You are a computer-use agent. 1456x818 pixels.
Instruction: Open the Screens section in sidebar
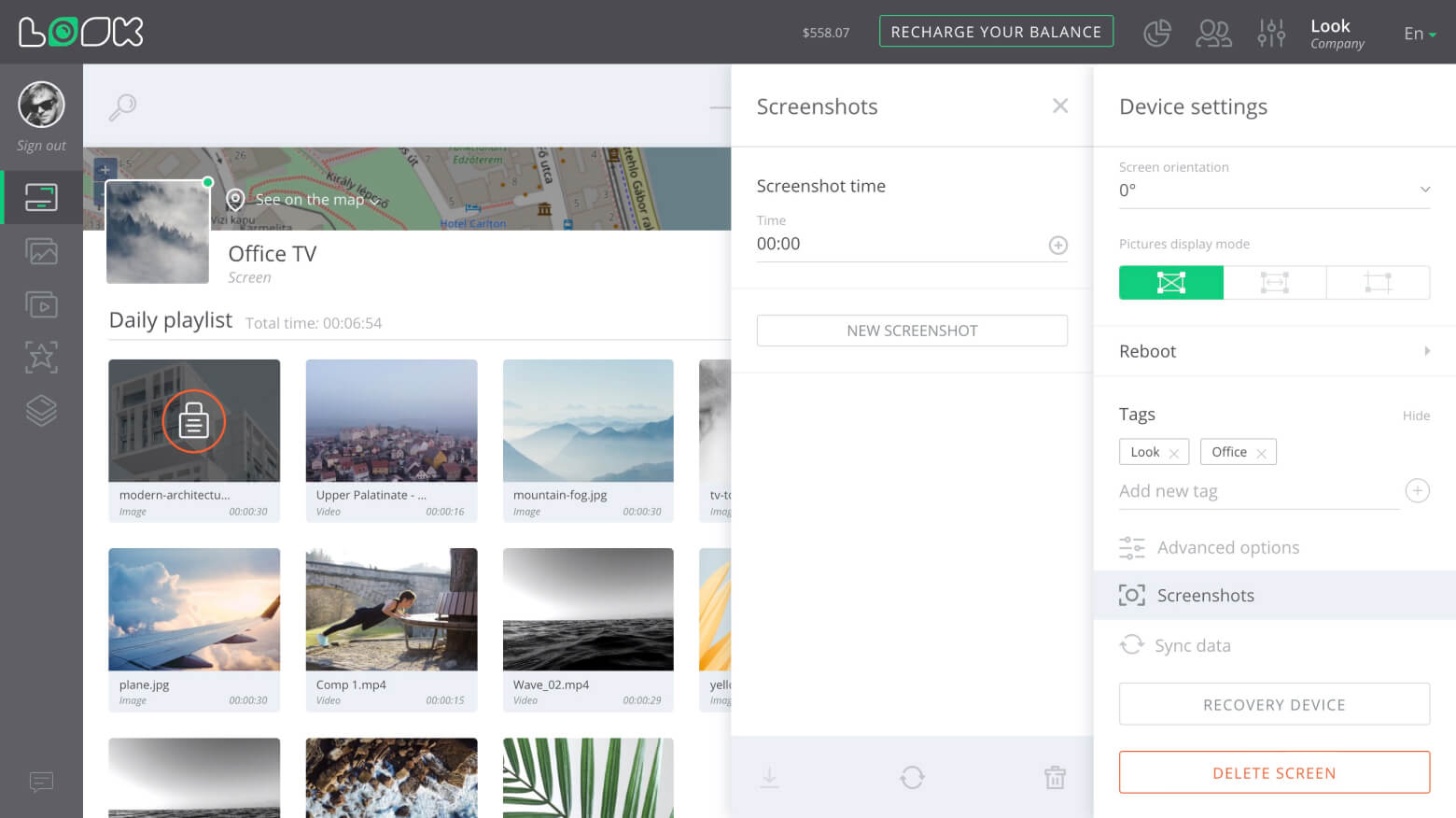[x=41, y=197]
